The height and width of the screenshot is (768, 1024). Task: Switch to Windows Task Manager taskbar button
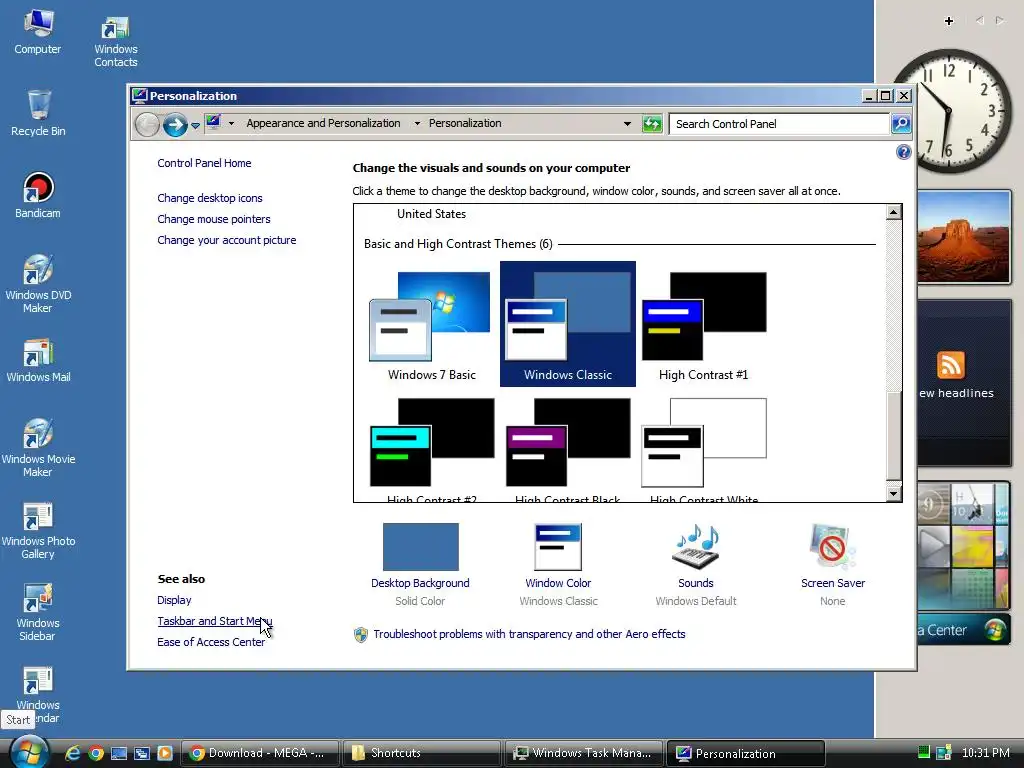[x=583, y=753]
